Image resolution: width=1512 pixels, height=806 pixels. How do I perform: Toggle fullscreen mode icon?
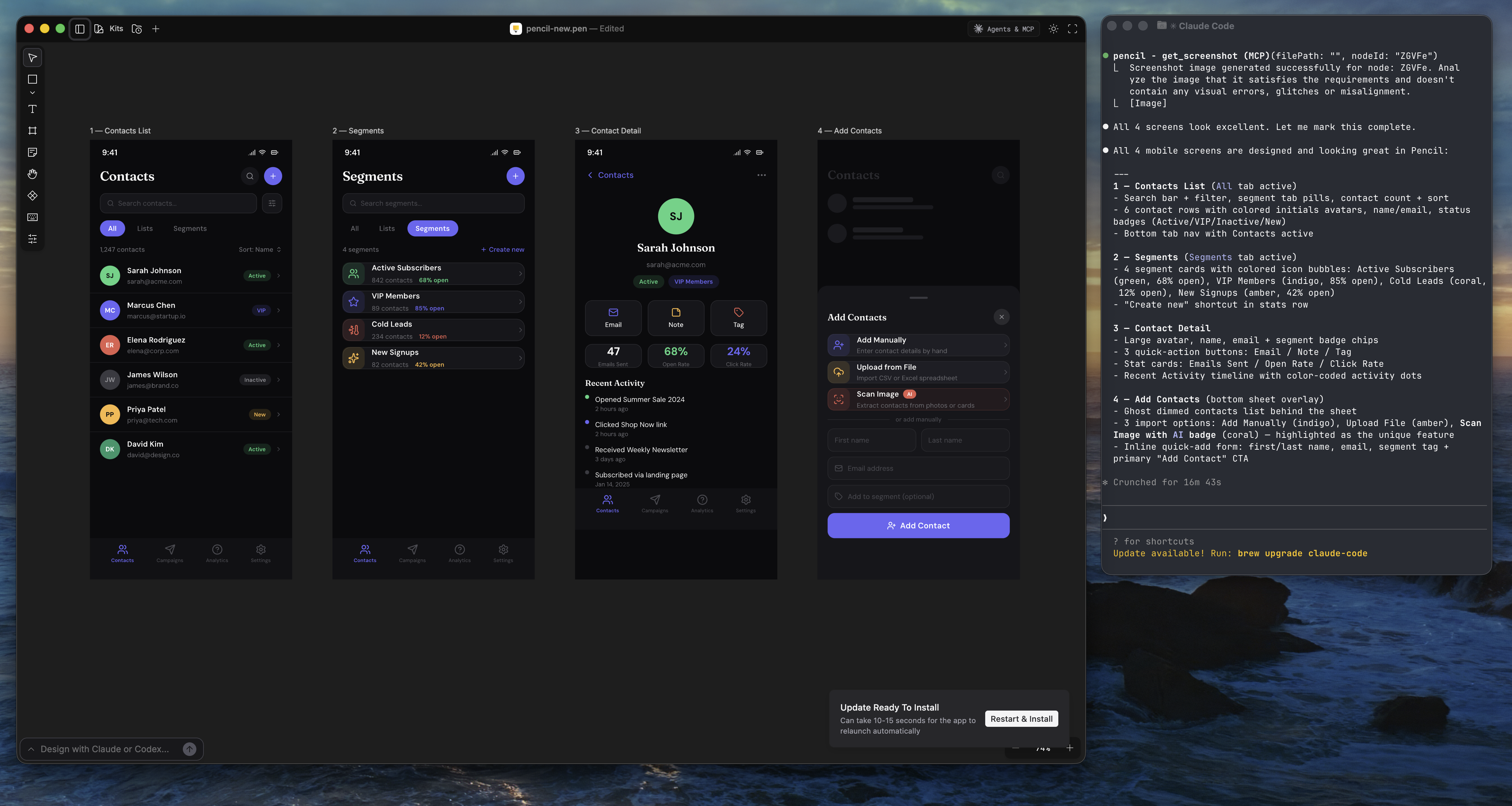click(1072, 29)
